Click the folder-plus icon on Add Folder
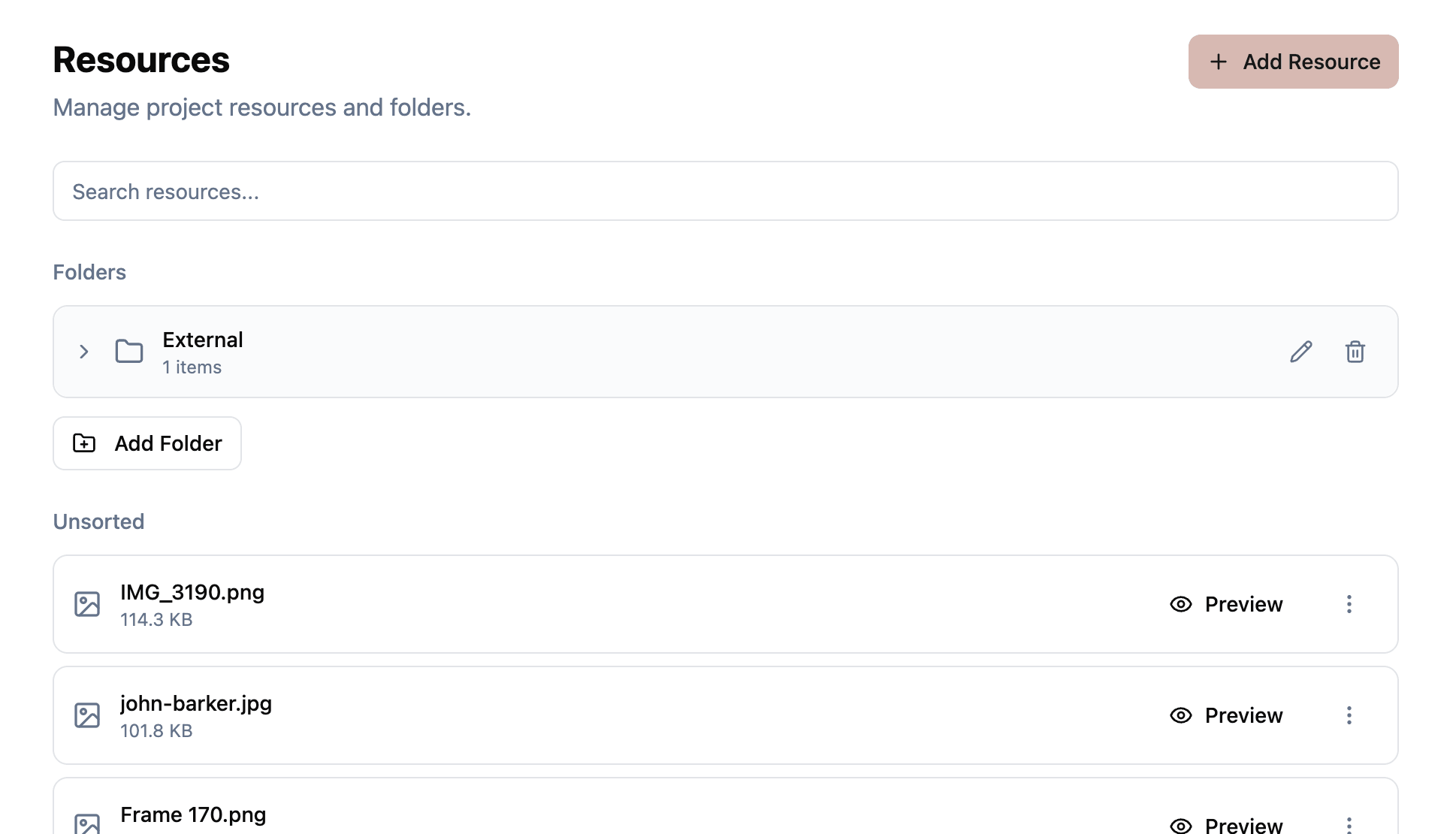This screenshot has width=1456, height=834. 83,443
